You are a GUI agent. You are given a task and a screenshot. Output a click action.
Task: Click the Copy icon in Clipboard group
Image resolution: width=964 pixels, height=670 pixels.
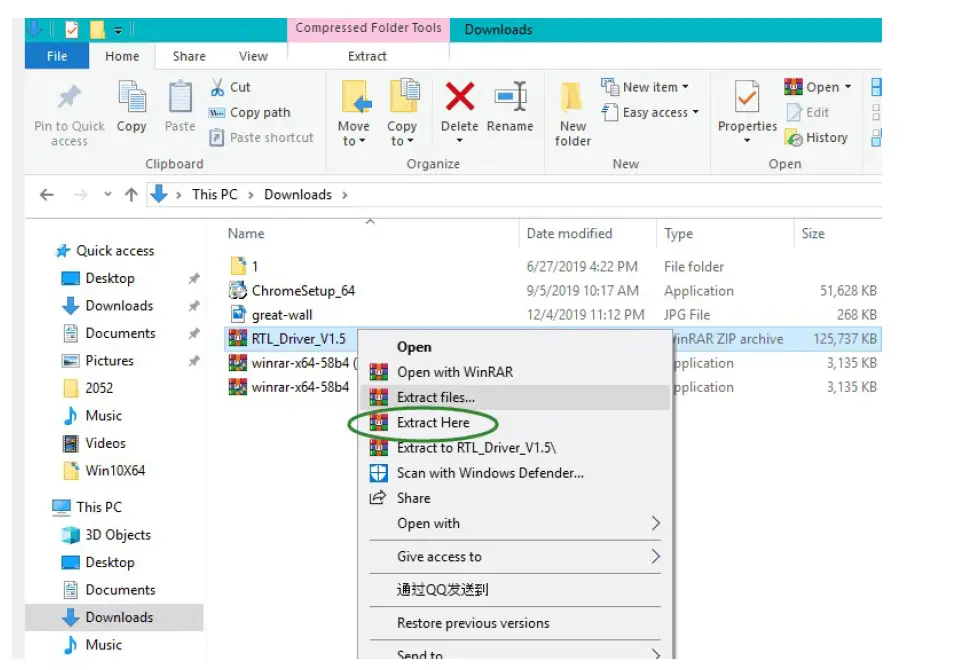coord(132,97)
